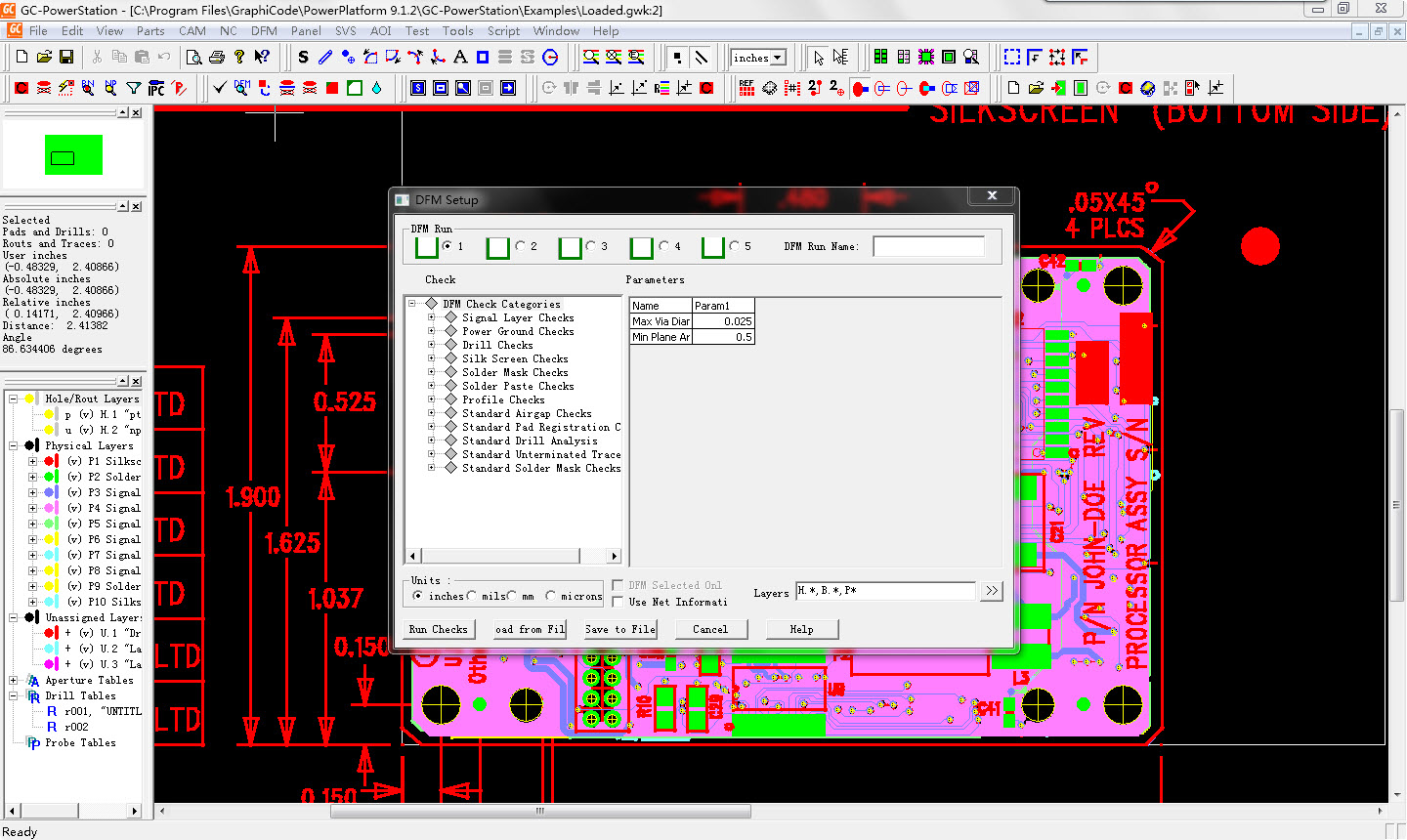Click the REF grid icon
This screenshot has height=840, width=1407.
[x=747, y=88]
